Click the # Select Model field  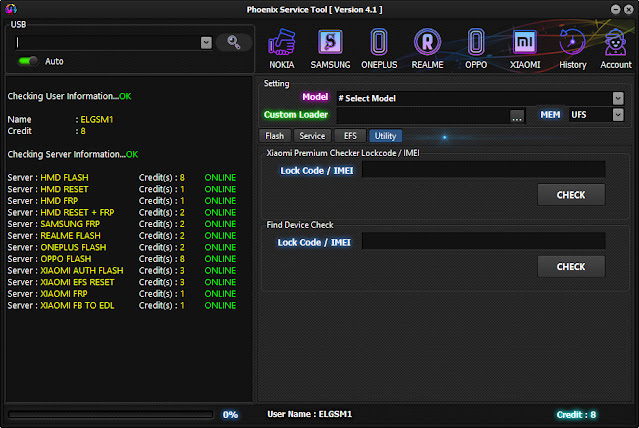tap(474, 98)
